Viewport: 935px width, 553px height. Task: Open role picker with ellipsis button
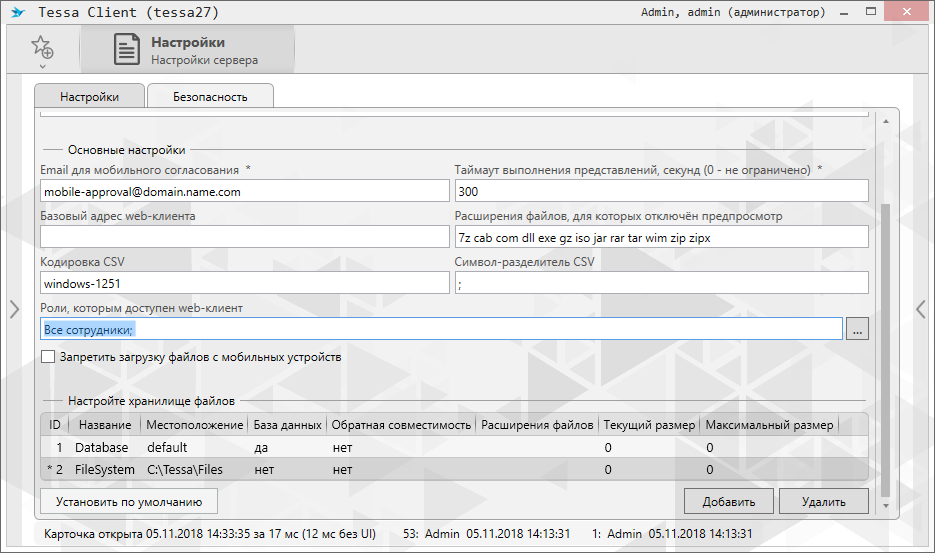pyautogui.click(x=857, y=330)
